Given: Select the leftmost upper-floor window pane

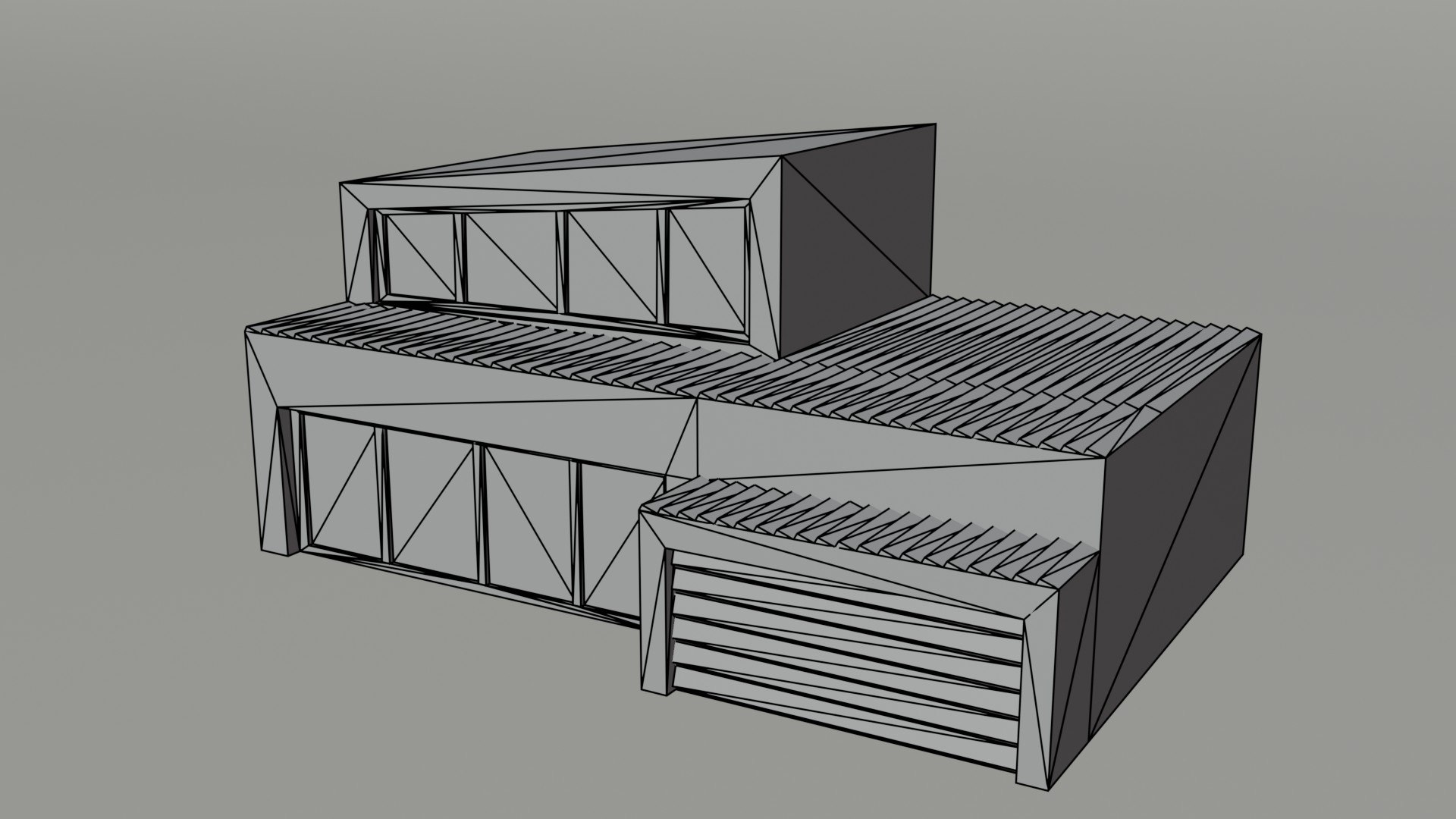Looking at the screenshot, I should [421, 258].
